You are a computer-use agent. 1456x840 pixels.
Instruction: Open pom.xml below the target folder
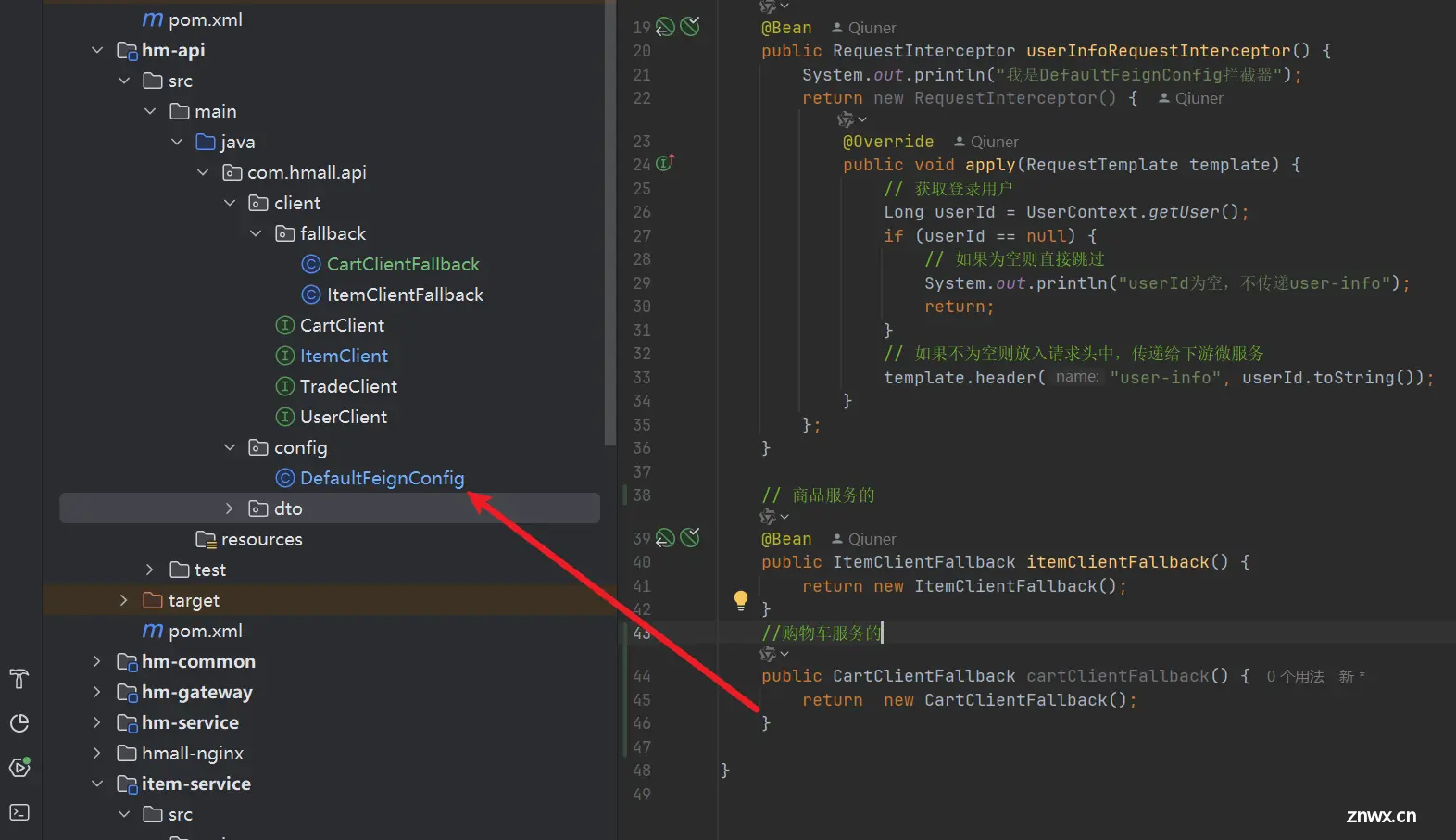point(205,631)
